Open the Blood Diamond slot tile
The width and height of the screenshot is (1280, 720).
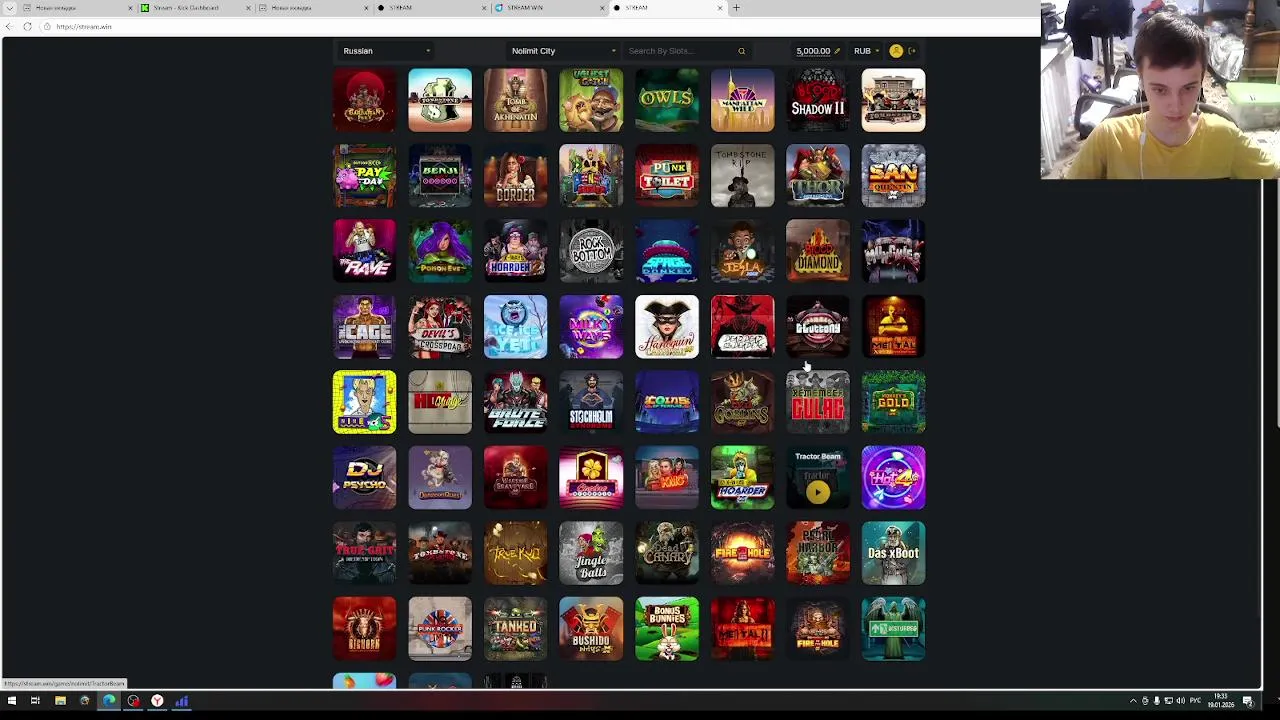818,251
